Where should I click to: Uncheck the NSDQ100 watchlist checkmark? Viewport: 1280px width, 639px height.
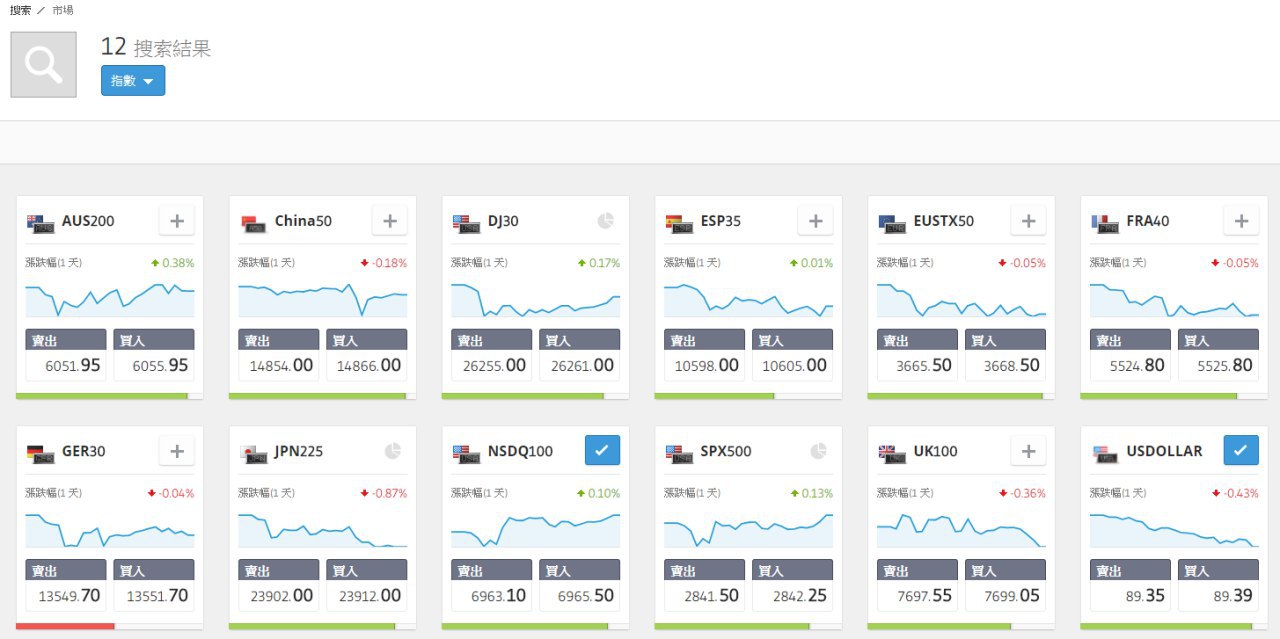602,451
